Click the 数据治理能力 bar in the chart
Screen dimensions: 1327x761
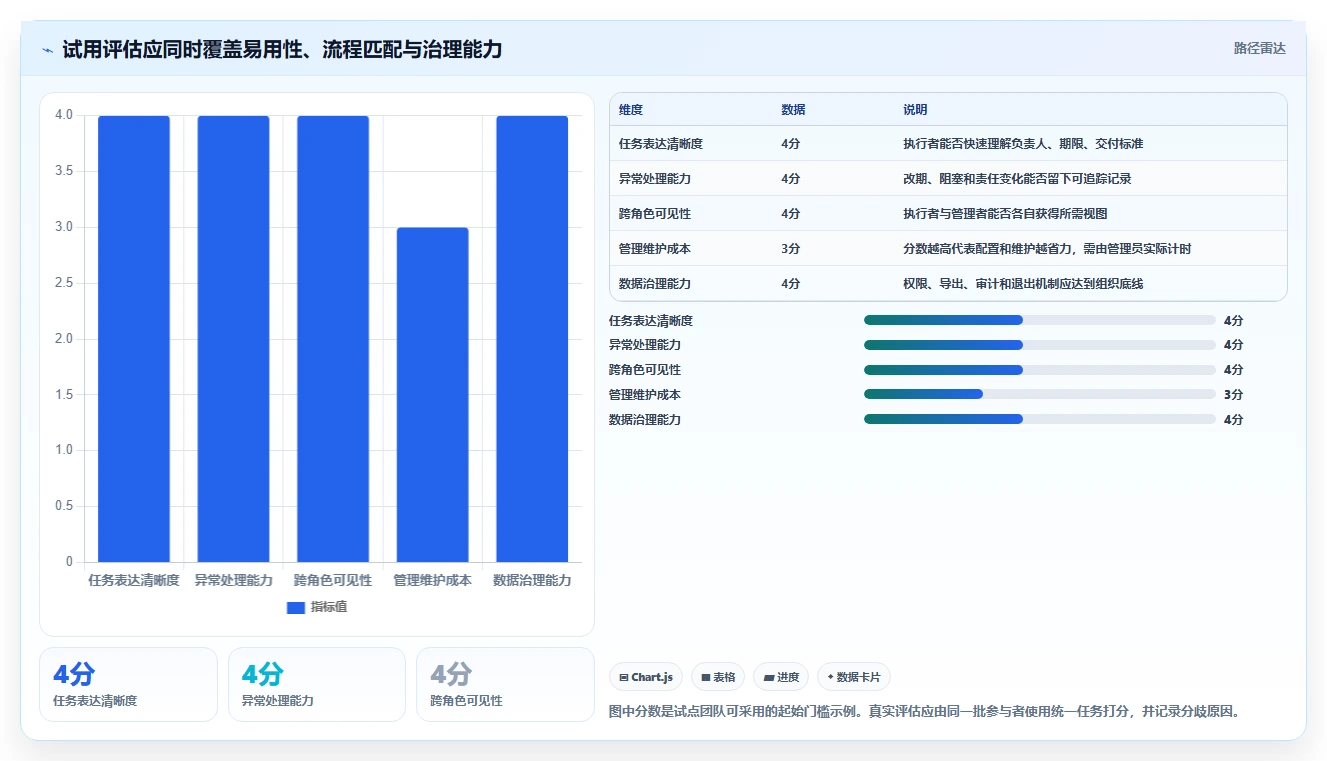point(532,339)
